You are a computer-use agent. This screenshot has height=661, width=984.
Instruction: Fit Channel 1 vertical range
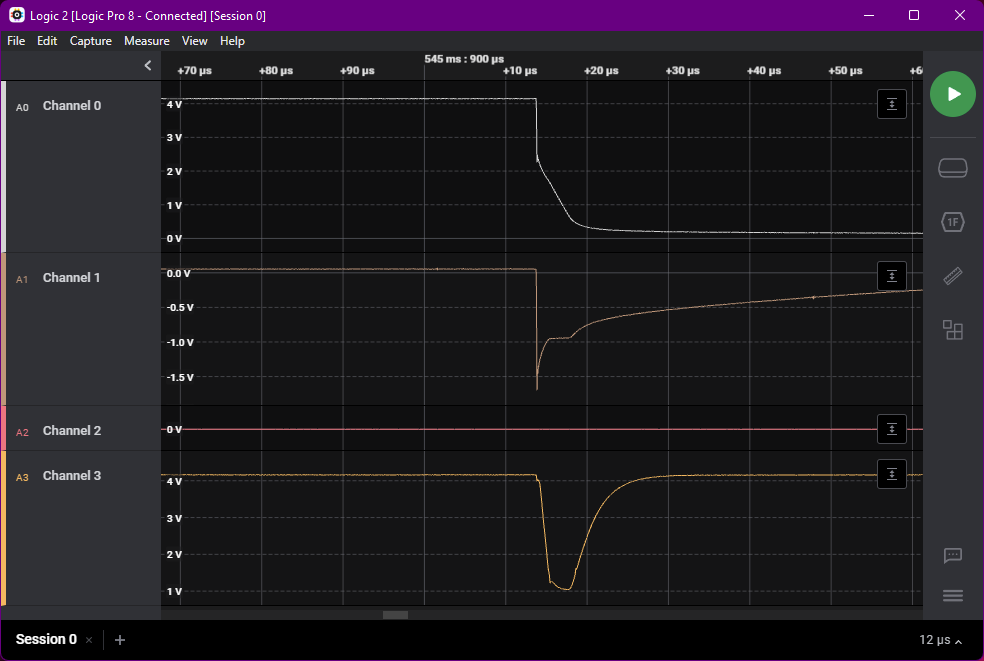click(x=892, y=276)
